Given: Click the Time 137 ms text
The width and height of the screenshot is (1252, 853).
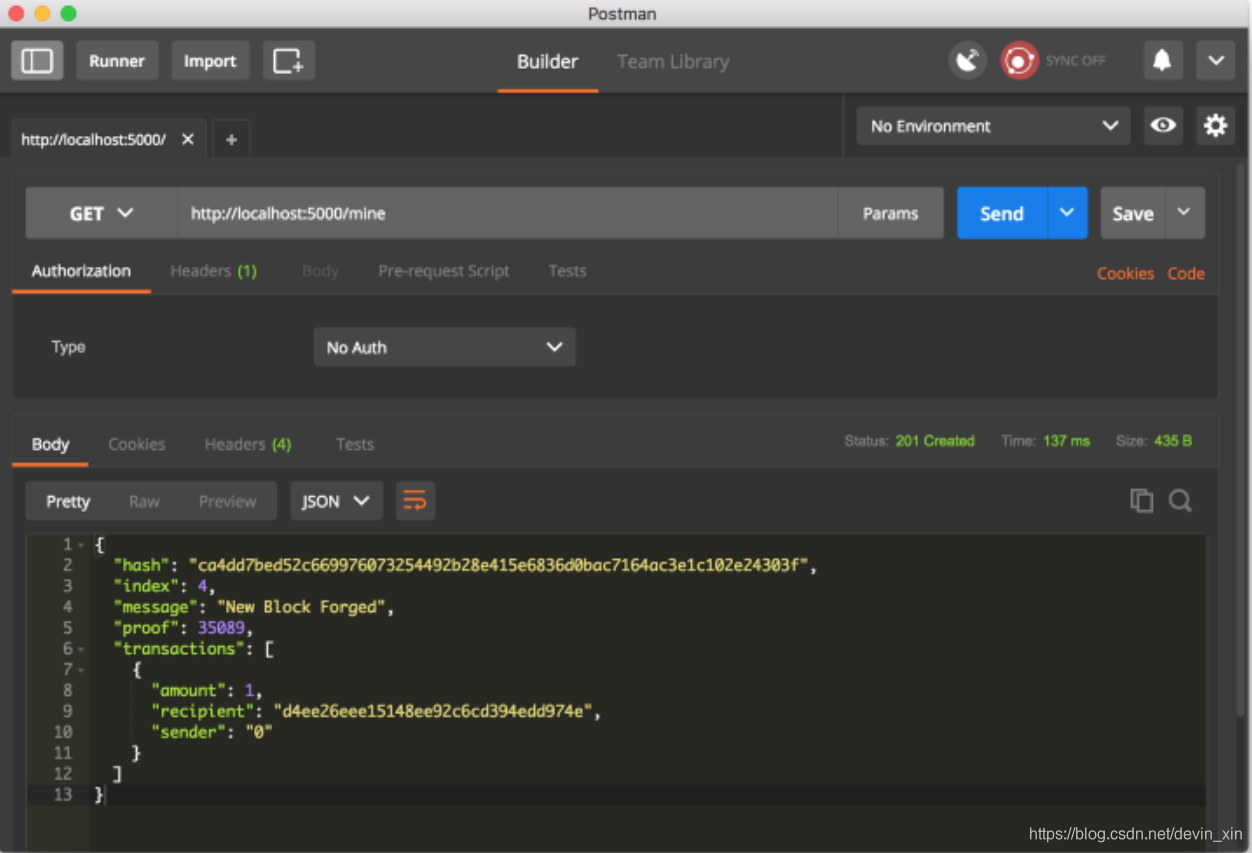Looking at the screenshot, I should pos(1045,441).
